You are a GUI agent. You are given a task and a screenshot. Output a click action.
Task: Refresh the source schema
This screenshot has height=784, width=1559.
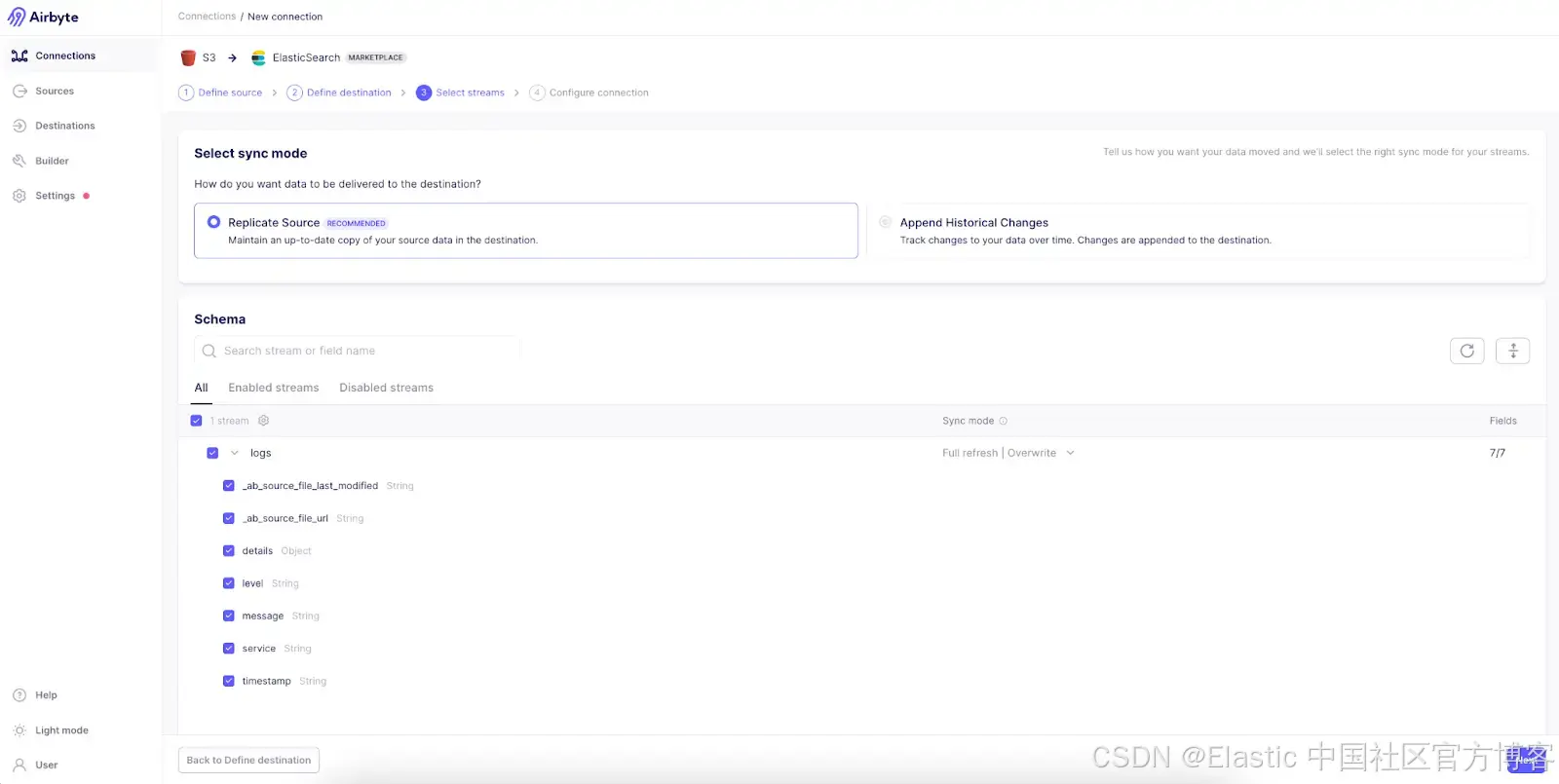coord(1466,351)
